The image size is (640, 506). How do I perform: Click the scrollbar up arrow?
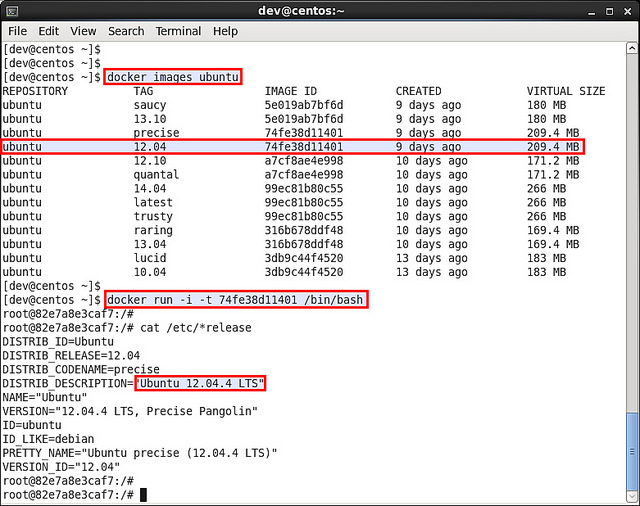pyautogui.click(x=632, y=49)
